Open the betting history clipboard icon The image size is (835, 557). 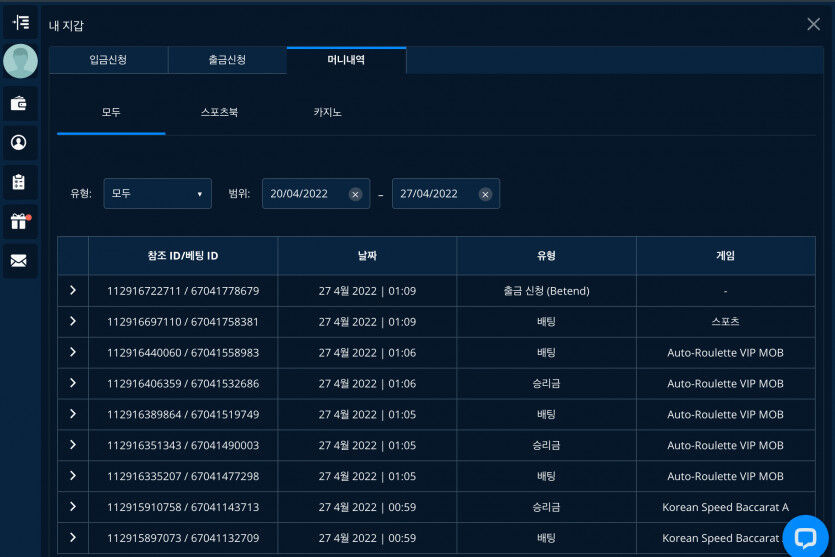click(19, 182)
